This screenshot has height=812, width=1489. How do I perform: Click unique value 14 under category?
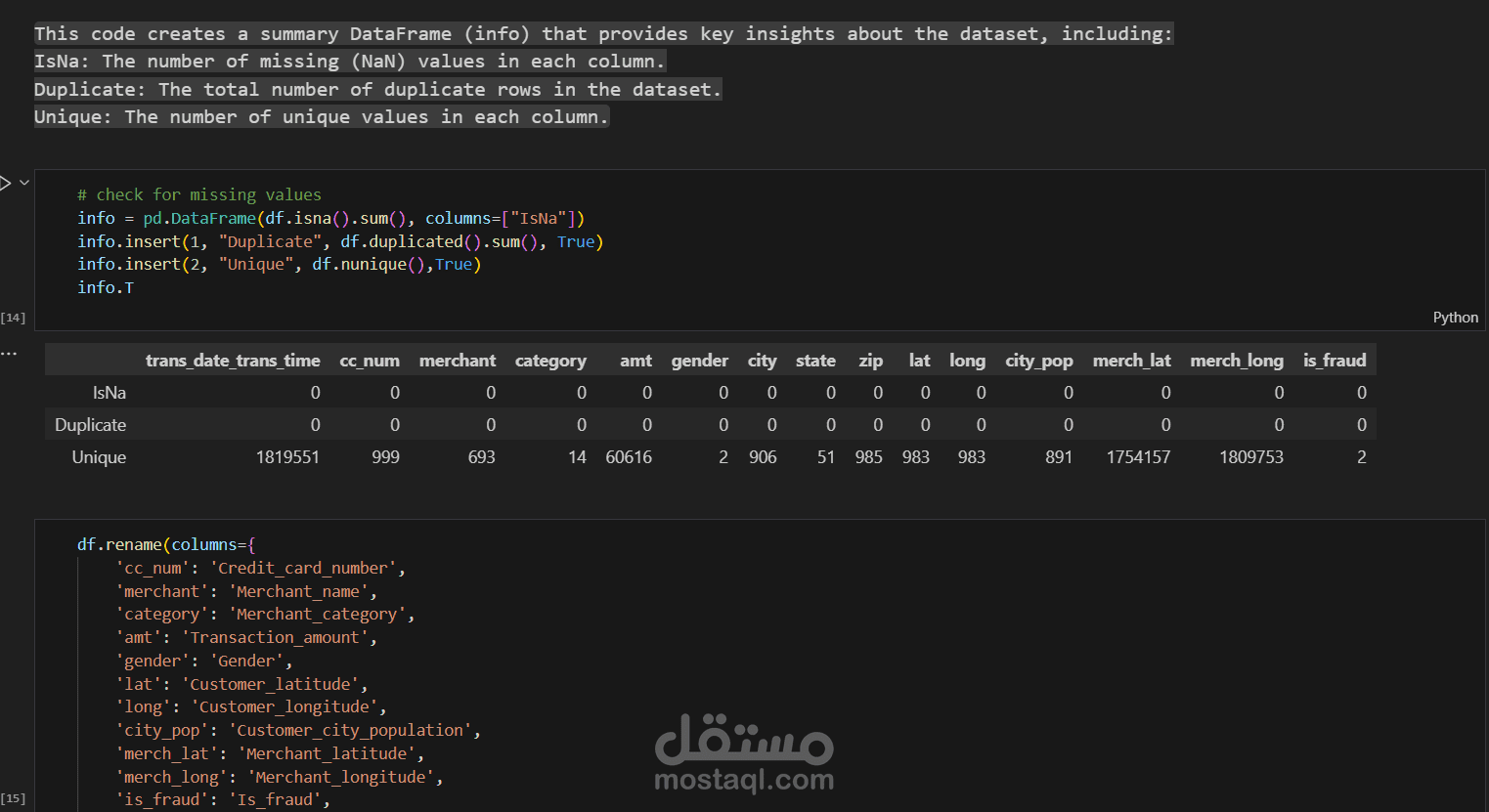tap(577, 457)
